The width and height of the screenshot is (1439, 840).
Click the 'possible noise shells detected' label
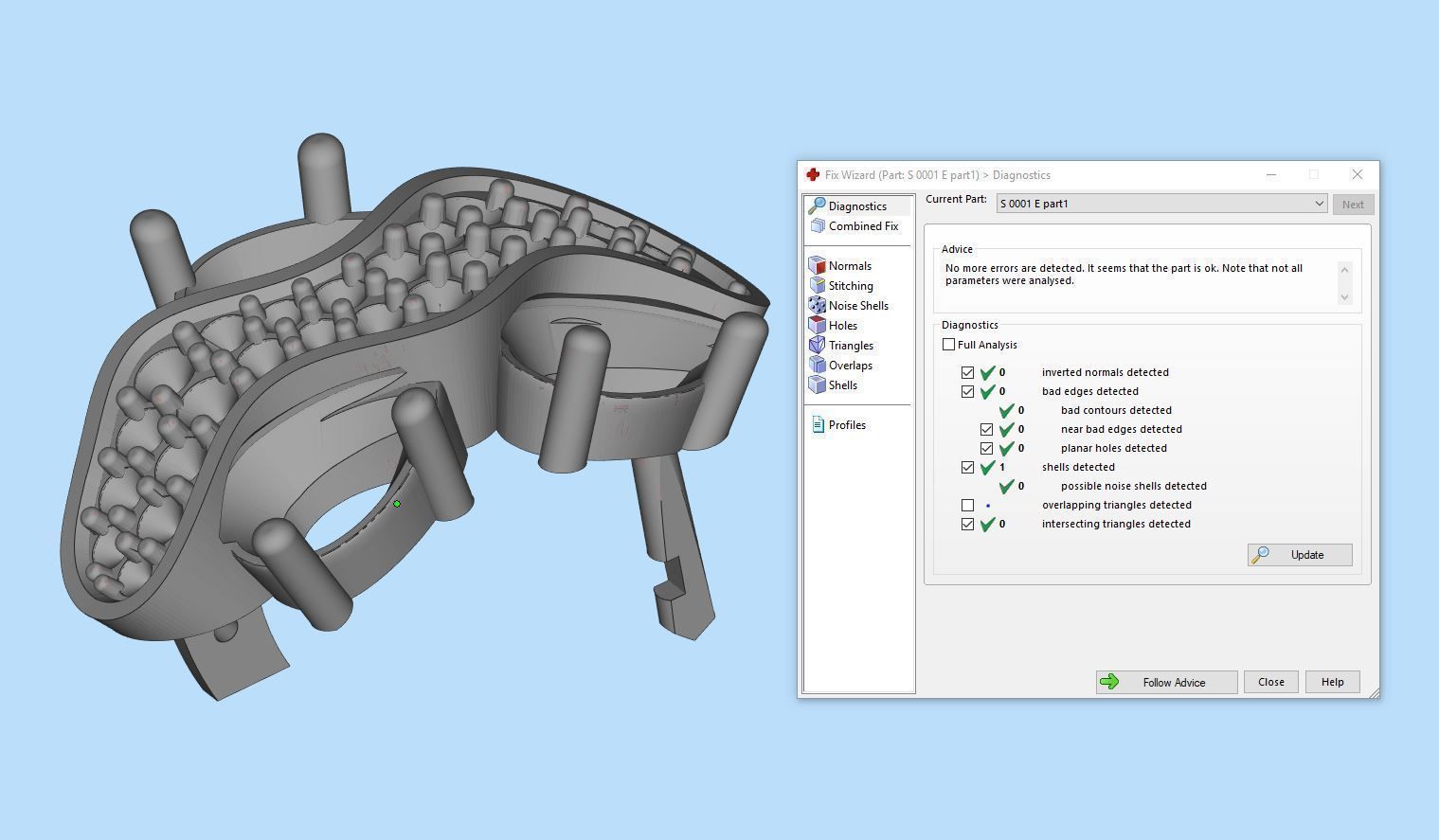coord(1133,486)
